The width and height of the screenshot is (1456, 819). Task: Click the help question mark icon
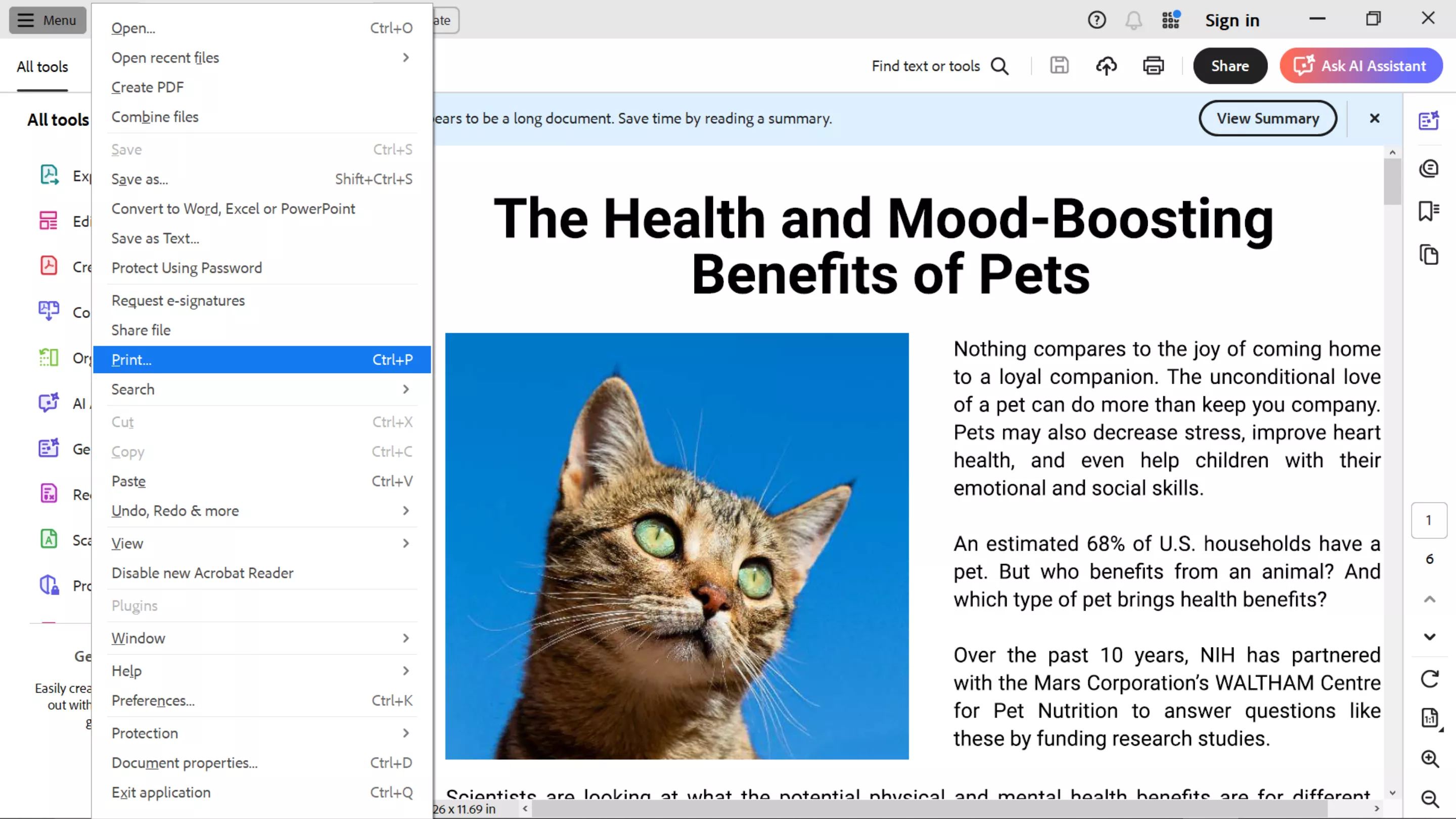(x=1097, y=20)
